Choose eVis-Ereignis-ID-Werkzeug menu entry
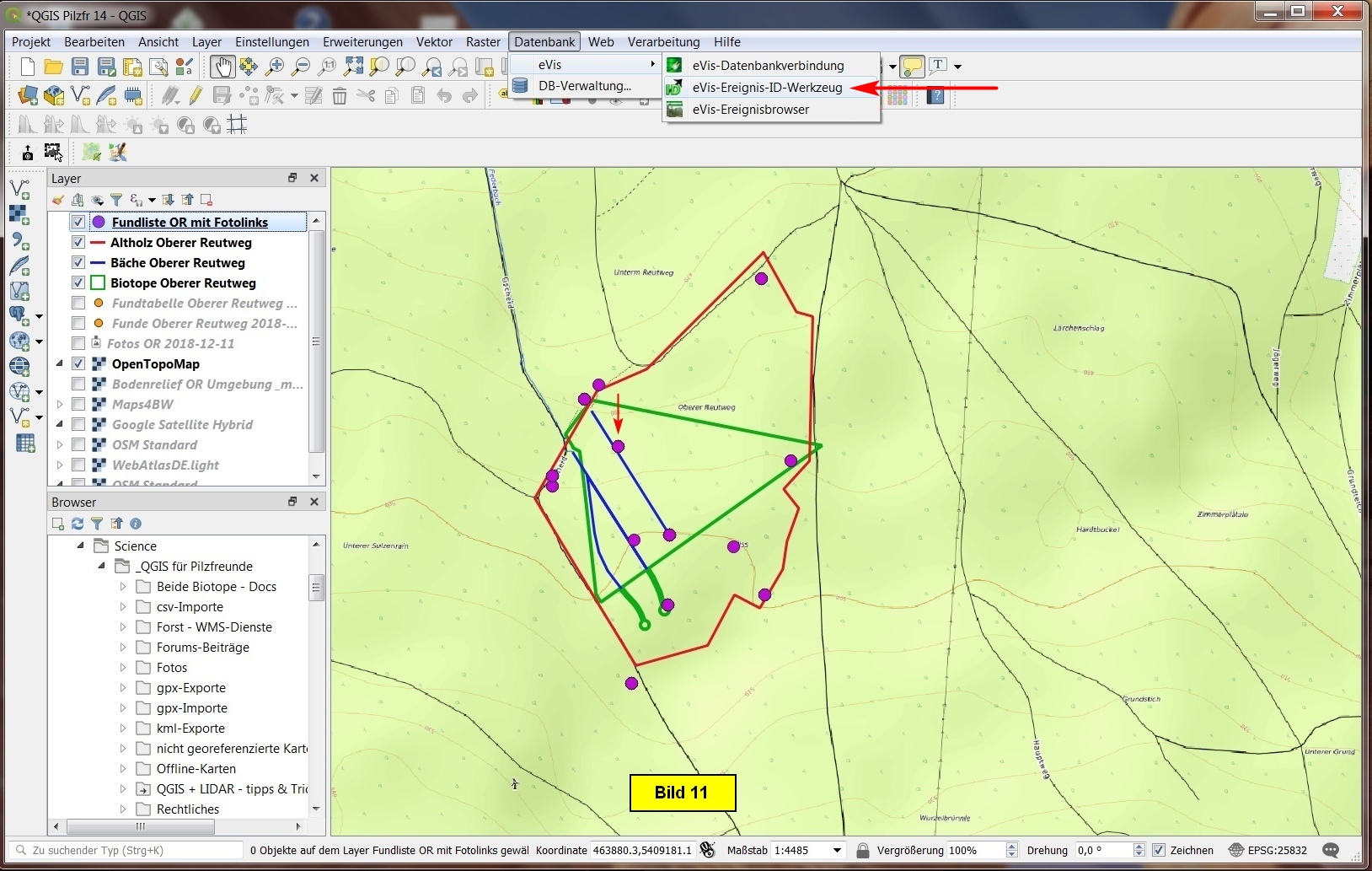1372x871 pixels. 767,88
